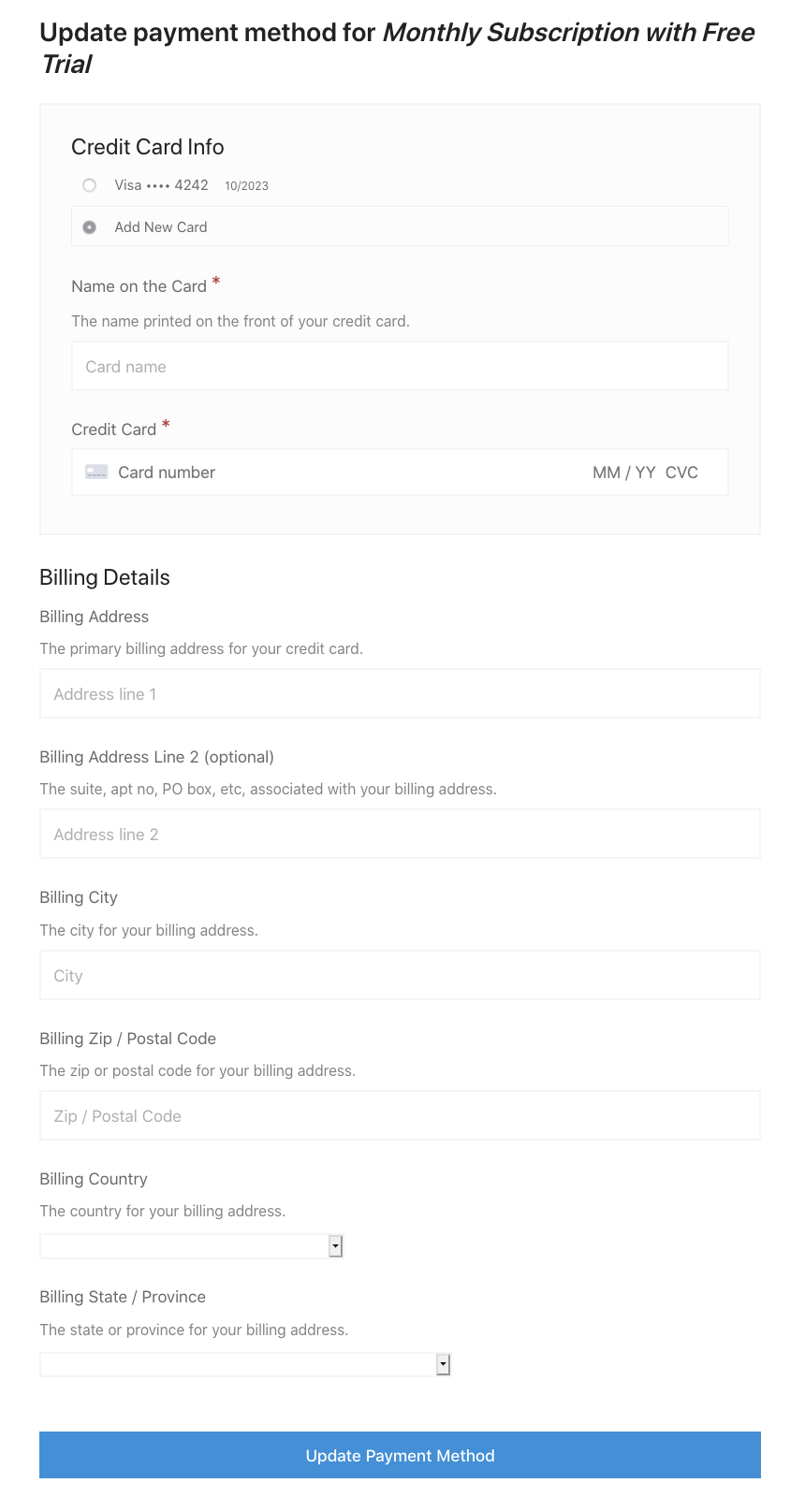Click the MM / YY expiry field
The width and height of the screenshot is (805, 1512).
pos(623,472)
